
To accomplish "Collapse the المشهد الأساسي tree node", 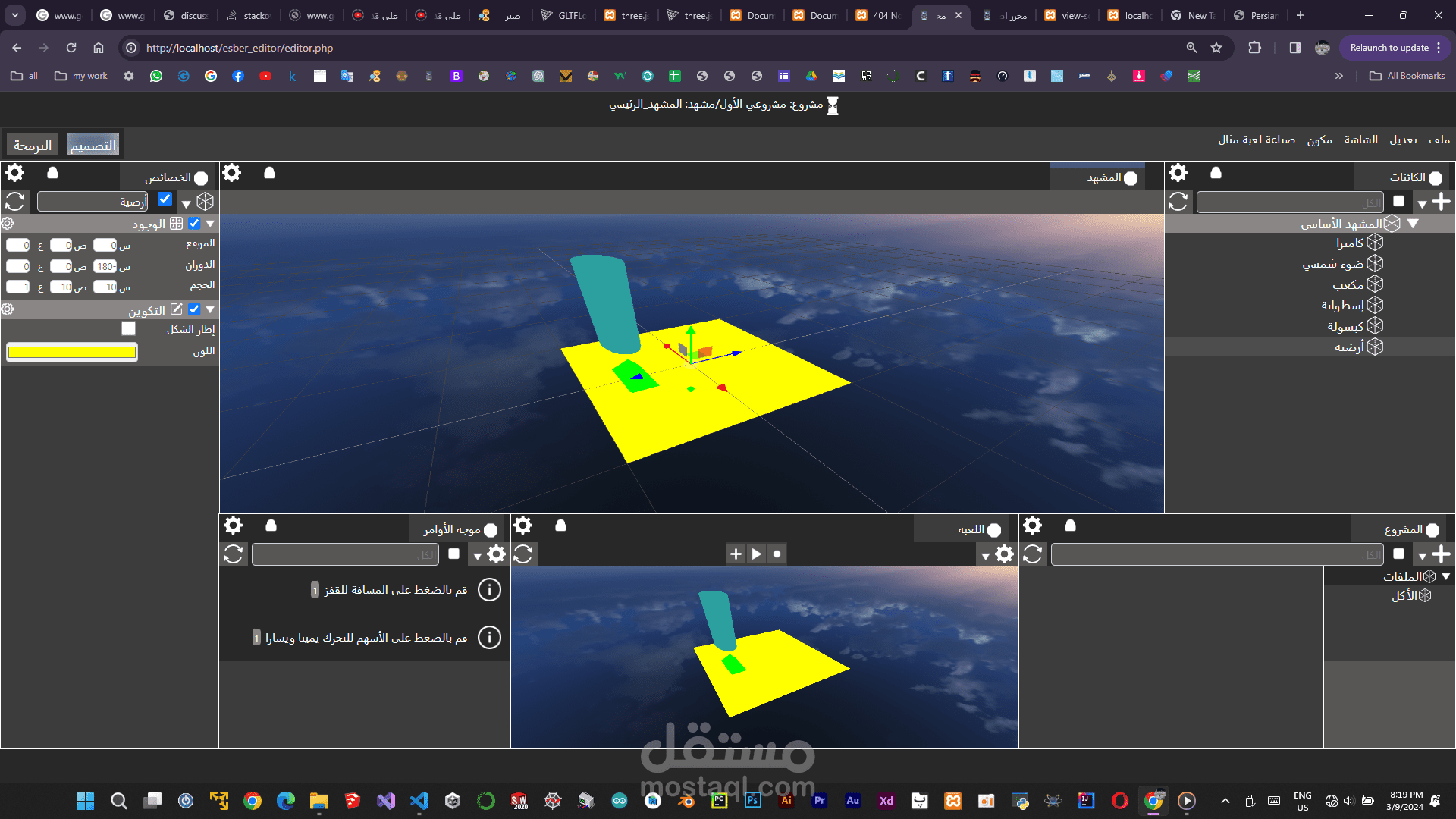I will click(1413, 224).
